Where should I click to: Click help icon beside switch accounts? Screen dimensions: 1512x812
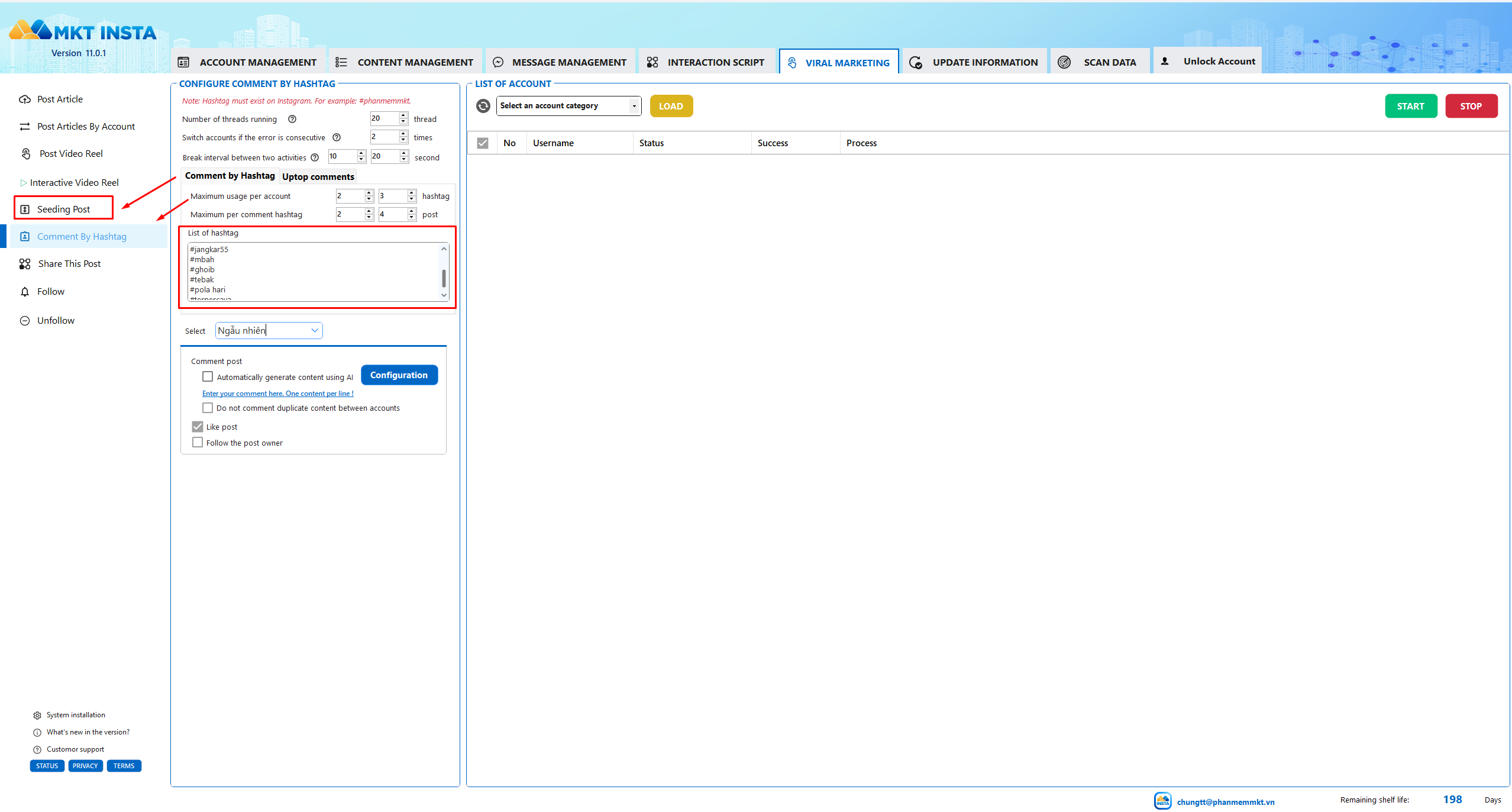point(337,137)
